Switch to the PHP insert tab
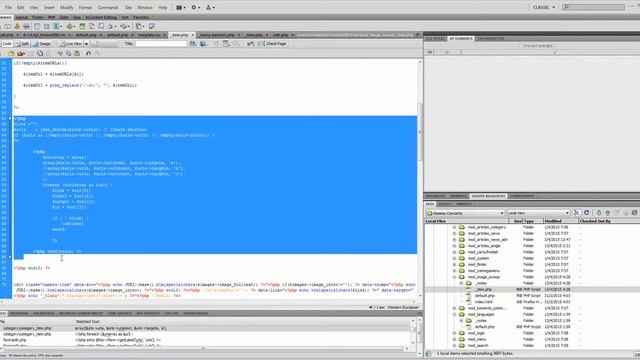 pos(51,18)
